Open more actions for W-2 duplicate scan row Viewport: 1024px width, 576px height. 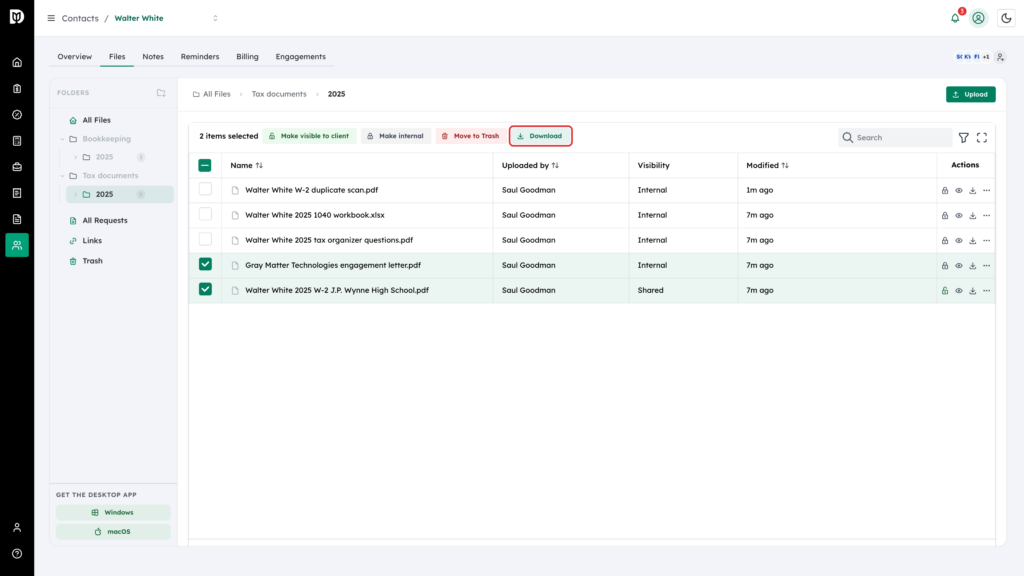click(x=987, y=191)
